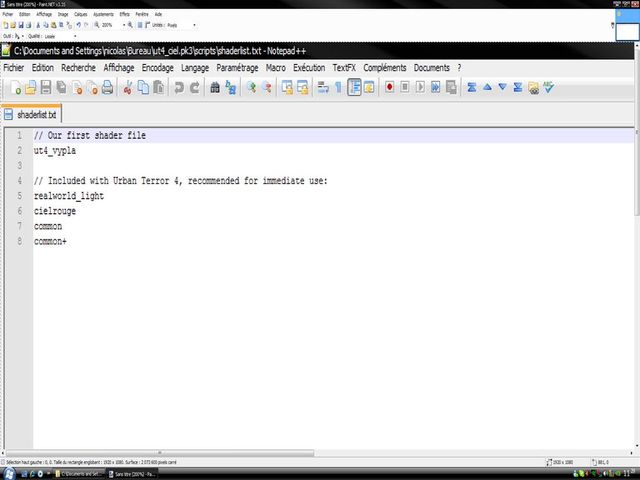This screenshot has width=640, height=480.
Task: Click the blue up triangle toolbar icon
Action: click(487, 87)
